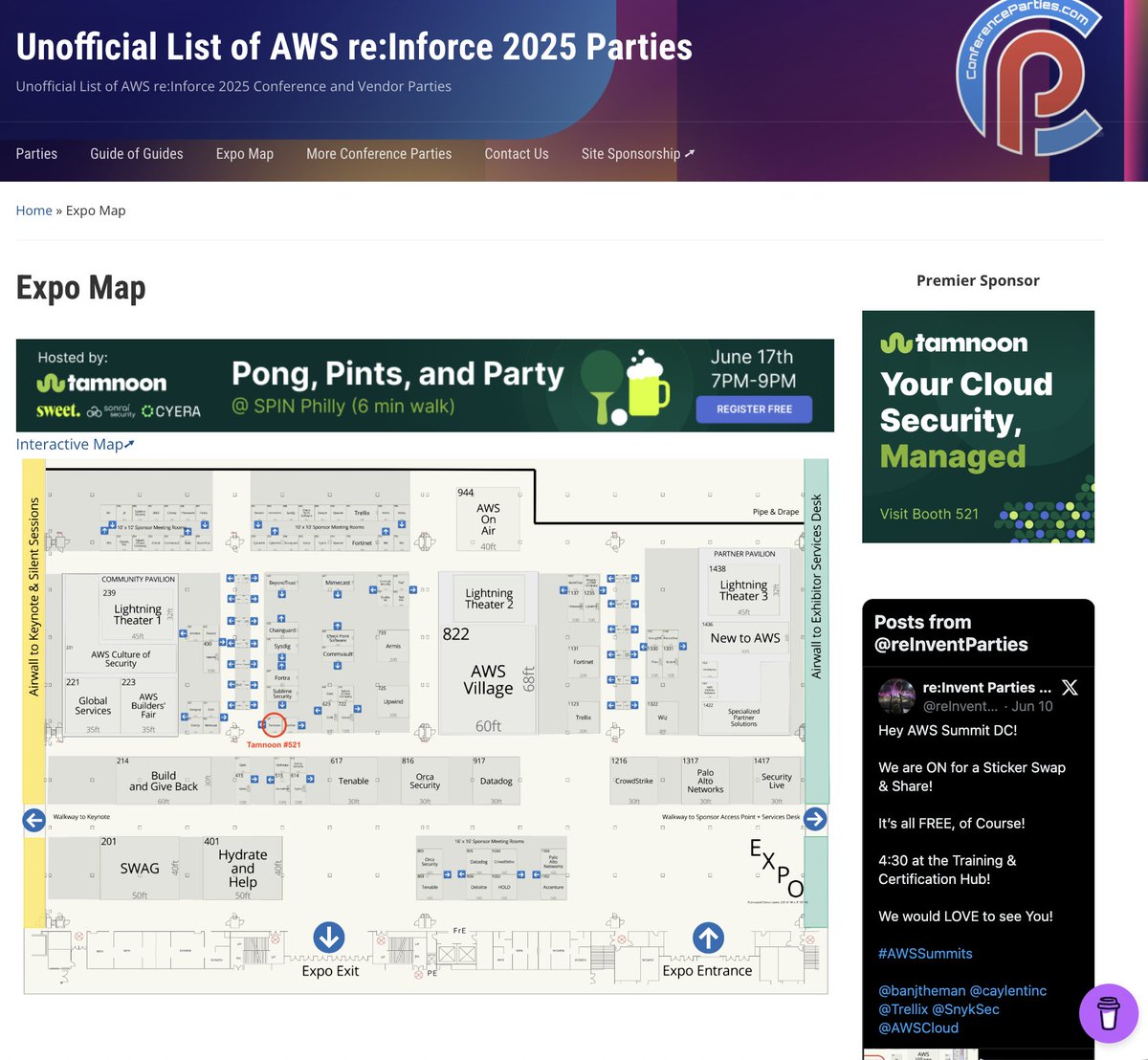Go to Contact Us page
The height and width of the screenshot is (1060, 1148).
517,153
